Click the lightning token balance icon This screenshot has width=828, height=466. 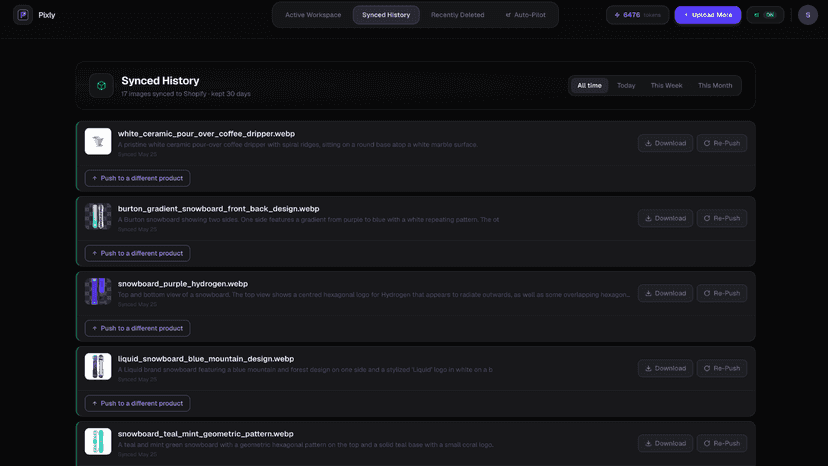click(x=617, y=15)
